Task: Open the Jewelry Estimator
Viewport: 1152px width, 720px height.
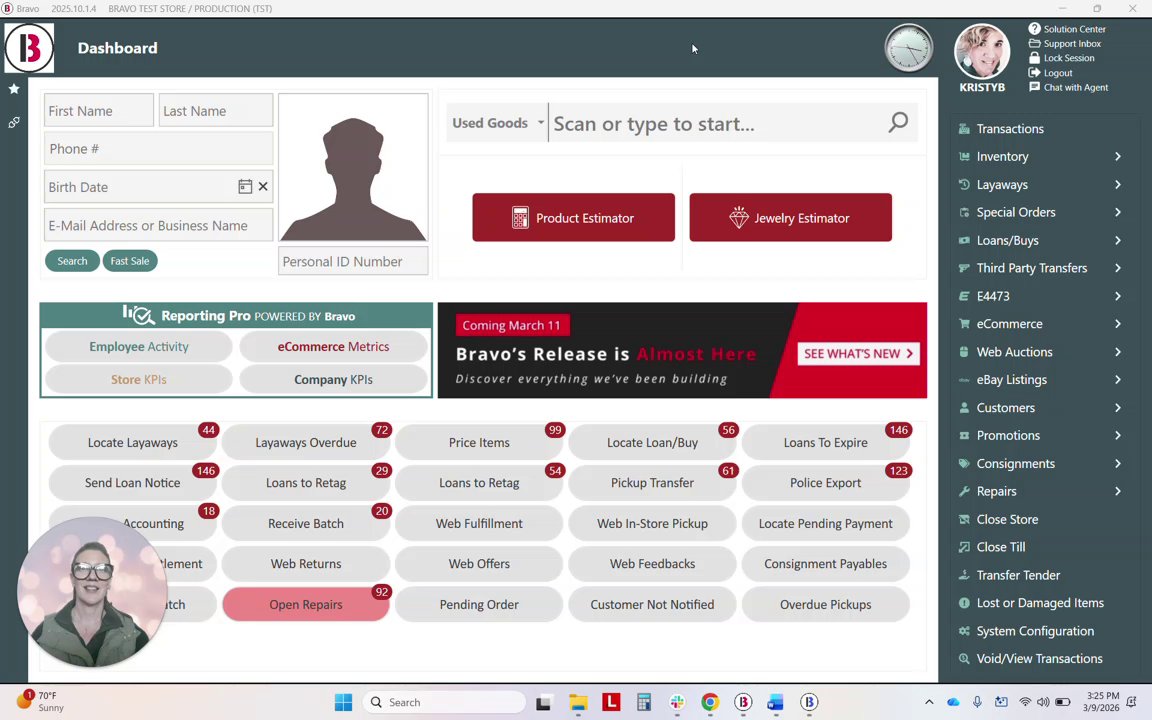Action: (x=791, y=217)
